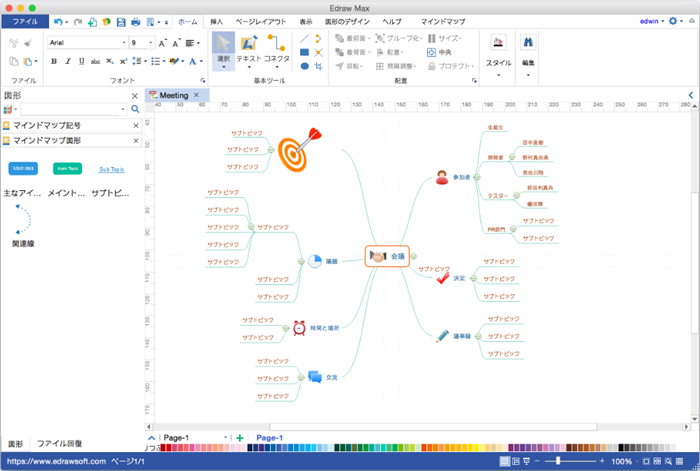Pick the red color swatch in palette
700x471 pixels.
(168, 448)
